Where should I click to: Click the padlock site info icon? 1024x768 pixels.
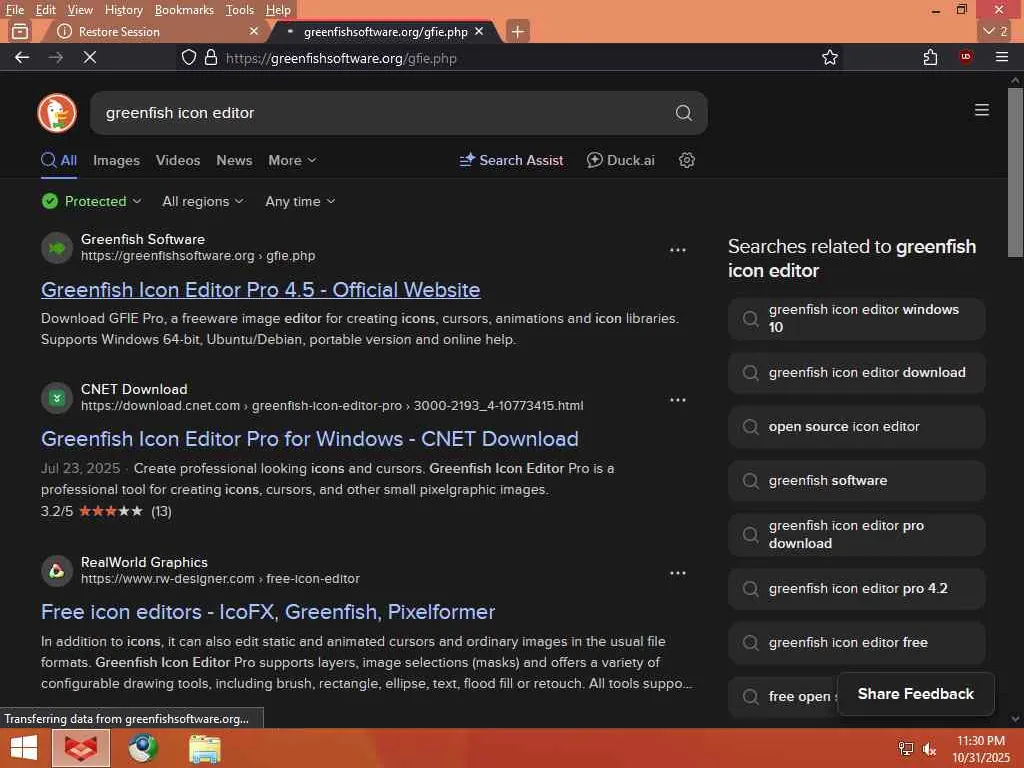pos(210,57)
